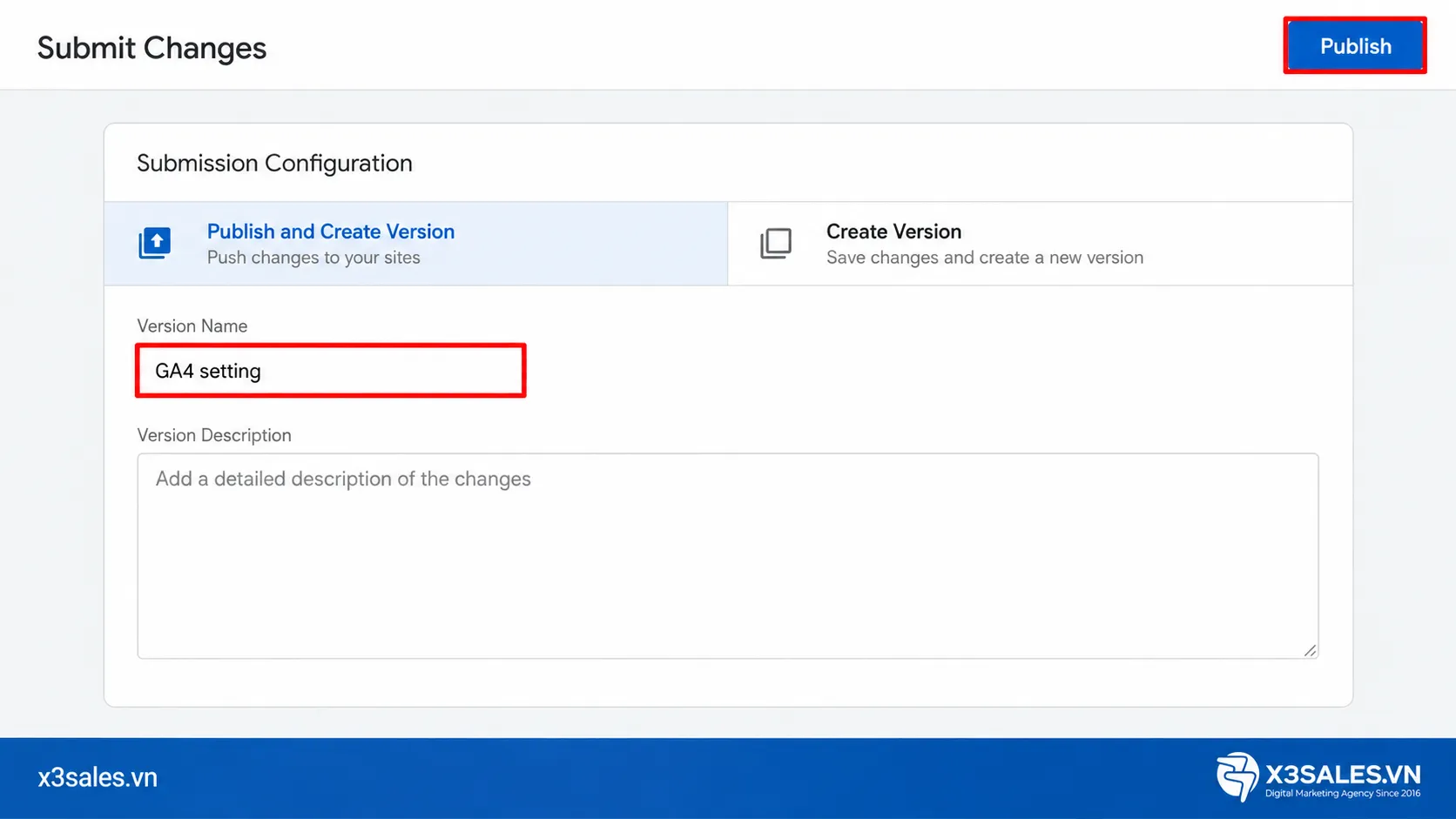
Task: Click the Create Version stacked-pages icon
Action: pos(776,244)
